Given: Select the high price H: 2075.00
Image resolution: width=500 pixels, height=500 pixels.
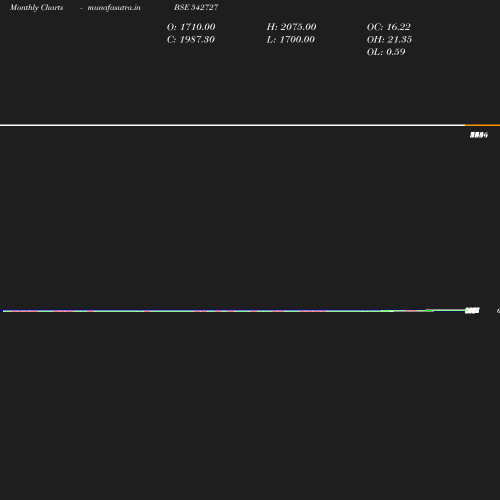Looking at the screenshot, I should [291, 27].
